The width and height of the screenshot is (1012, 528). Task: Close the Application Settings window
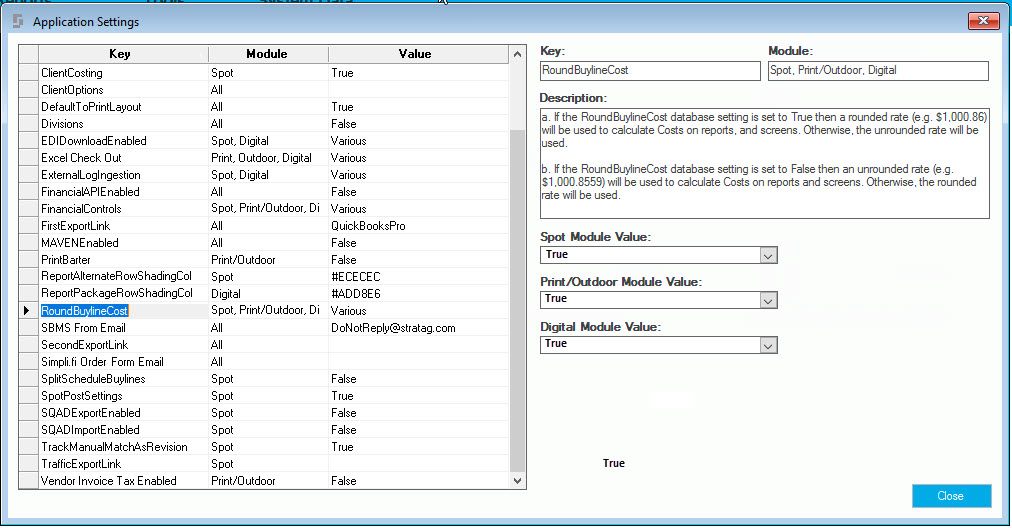(983, 21)
